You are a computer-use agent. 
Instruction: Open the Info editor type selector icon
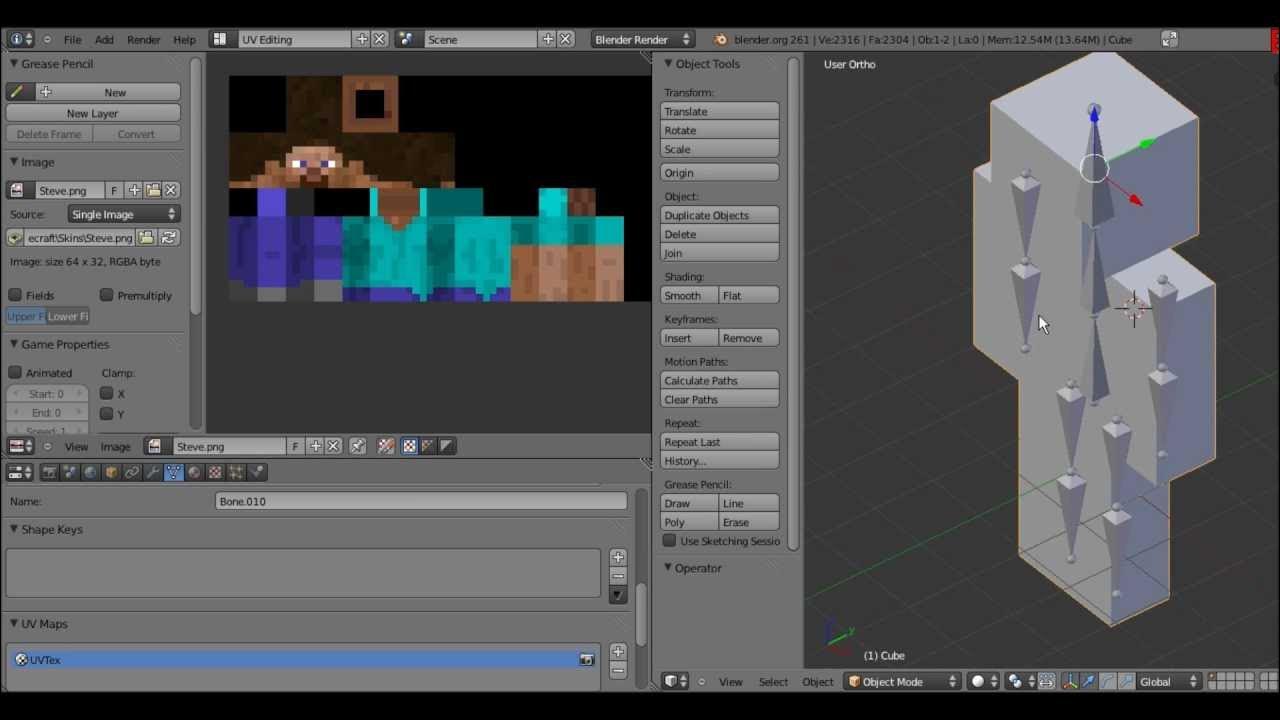click(20, 39)
